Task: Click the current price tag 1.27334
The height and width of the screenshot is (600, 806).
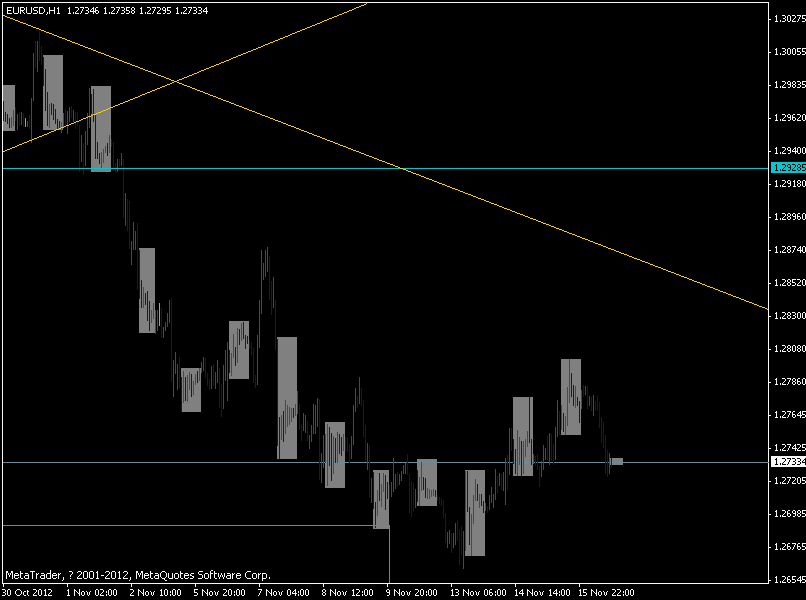Action: pyautogui.click(x=789, y=462)
